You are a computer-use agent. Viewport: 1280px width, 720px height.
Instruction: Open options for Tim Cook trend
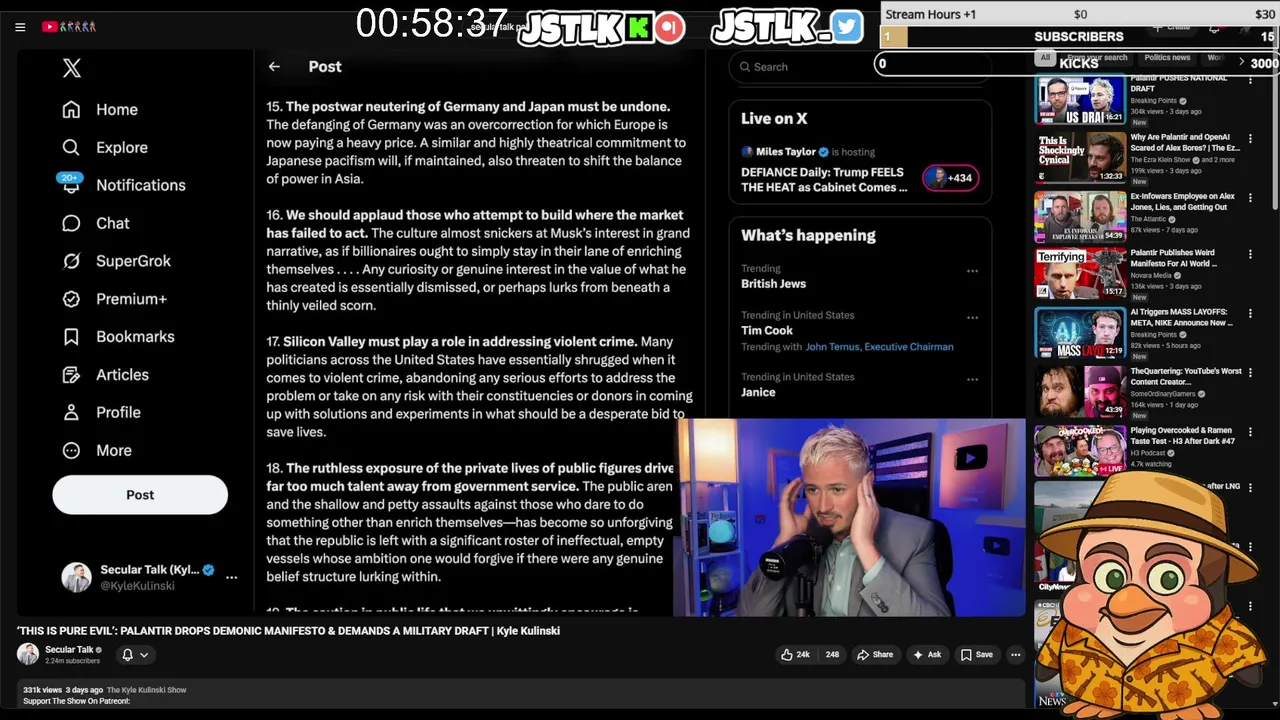[x=972, y=318]
